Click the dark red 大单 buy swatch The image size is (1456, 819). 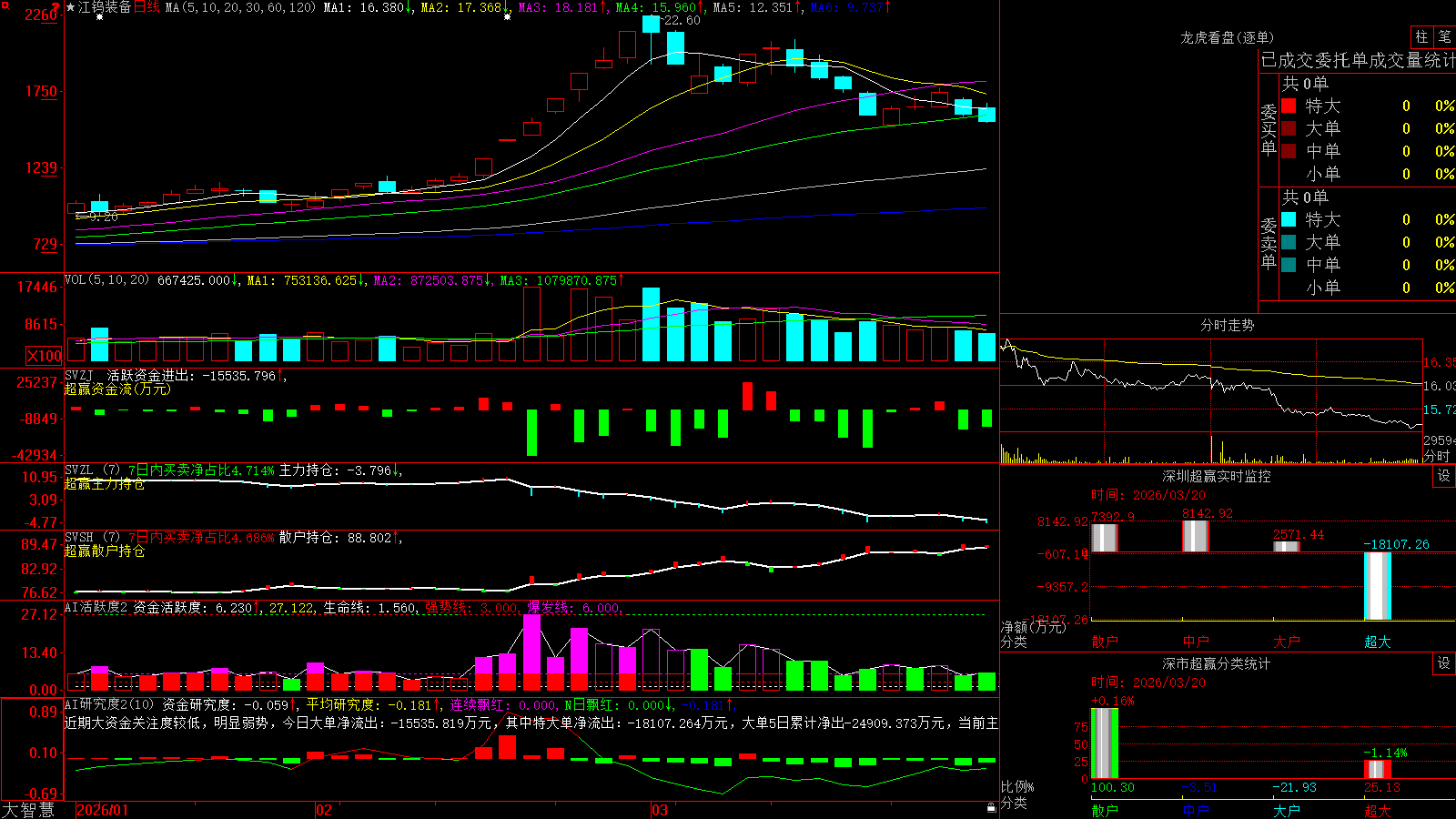pyautogui.click(x=1289, y=128)
